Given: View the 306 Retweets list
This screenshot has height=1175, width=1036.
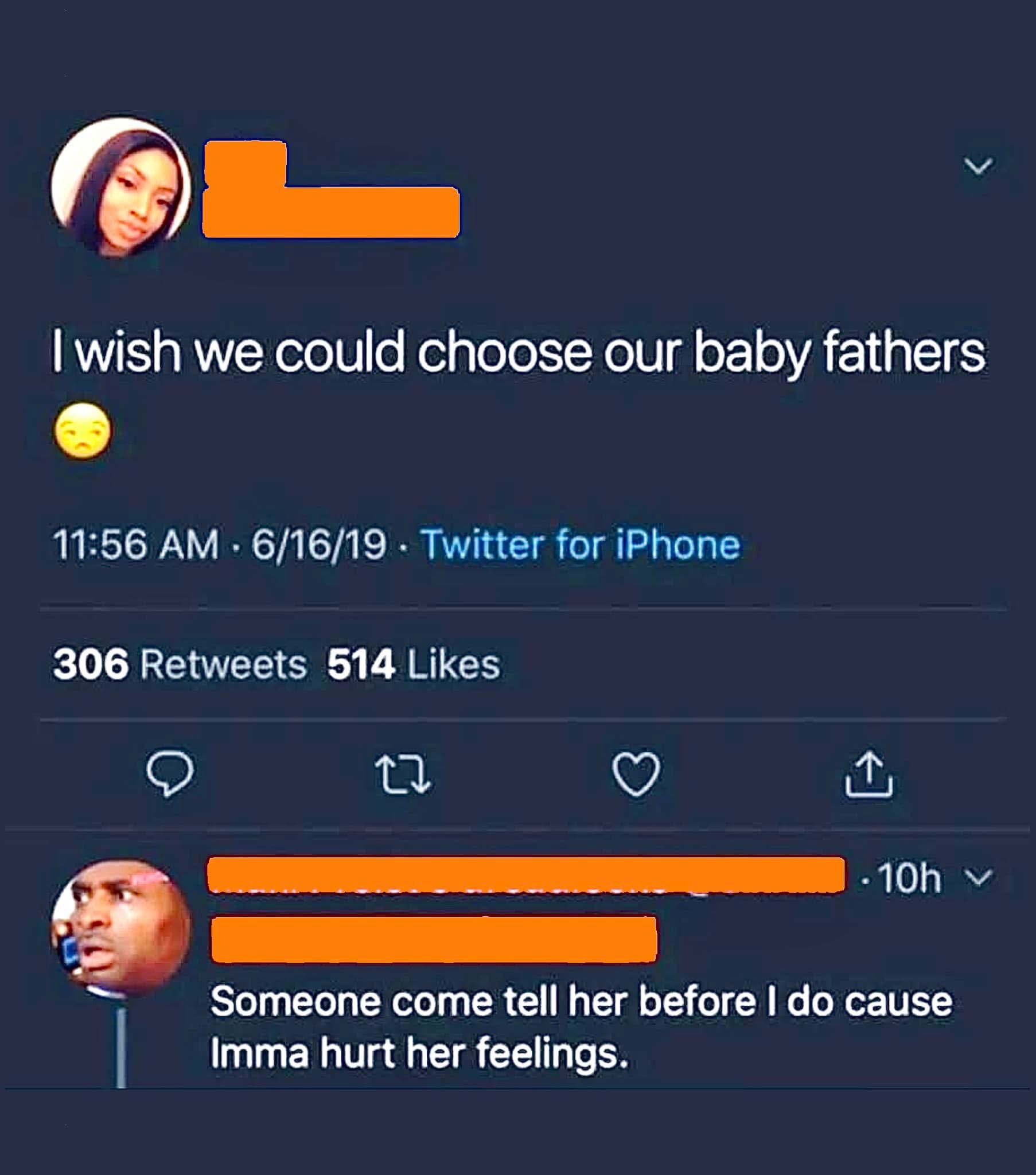Looking at the screenshot, I should (x=180, y=664).
